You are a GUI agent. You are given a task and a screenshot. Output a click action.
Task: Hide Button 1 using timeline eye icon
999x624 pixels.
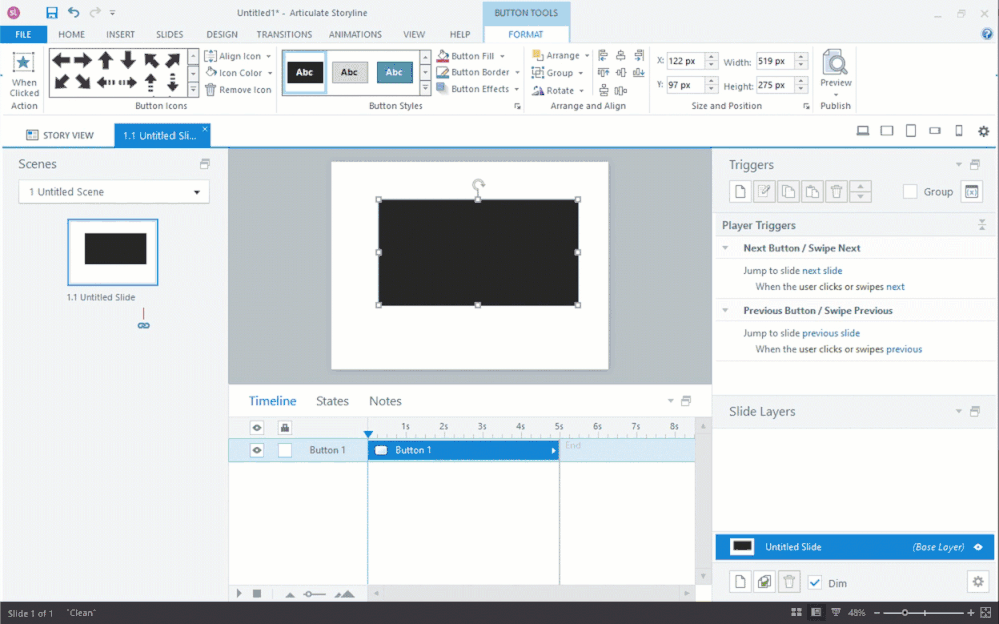257,450
